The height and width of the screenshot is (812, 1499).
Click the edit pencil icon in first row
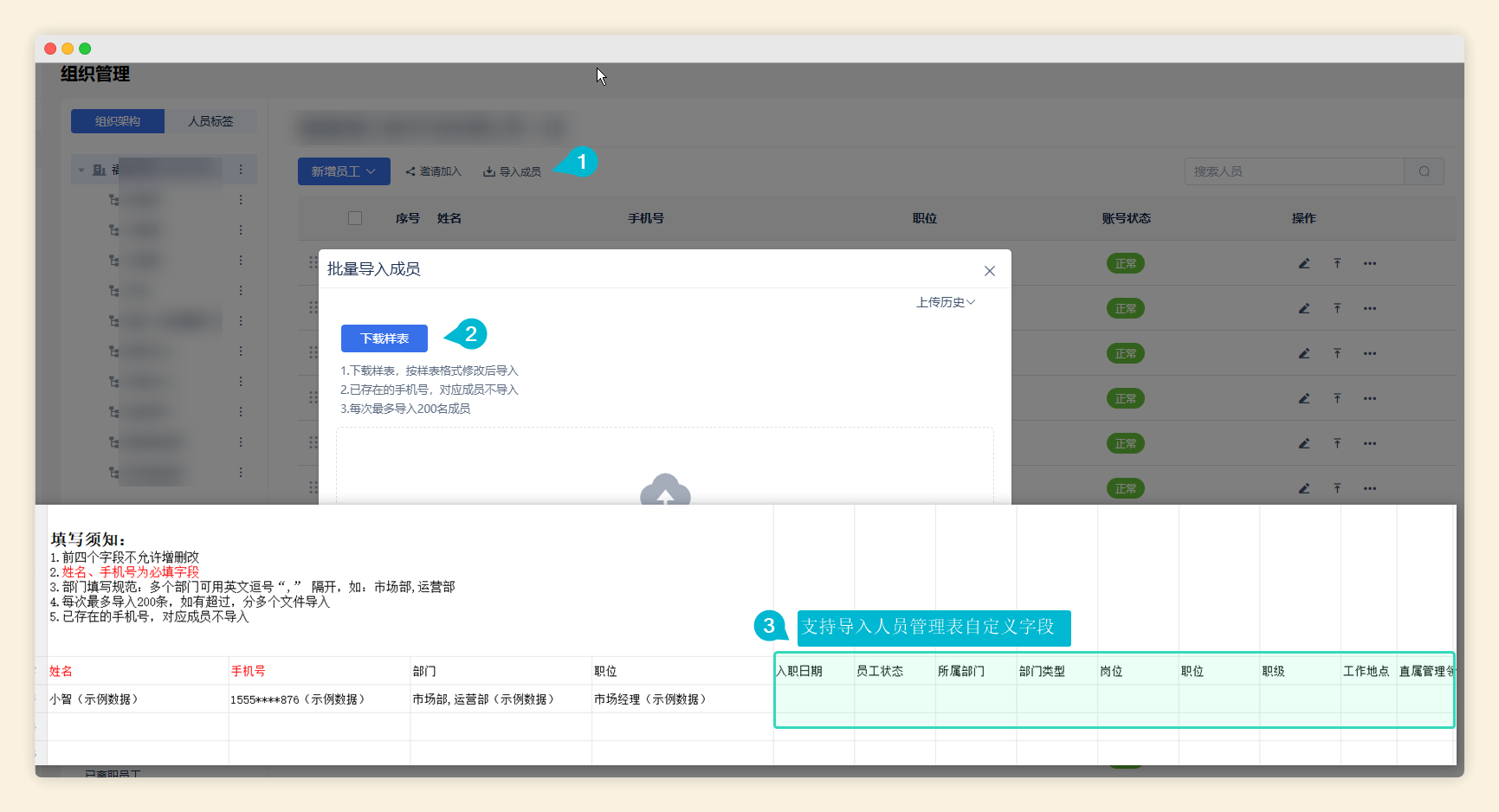[x=1303, y=263]
